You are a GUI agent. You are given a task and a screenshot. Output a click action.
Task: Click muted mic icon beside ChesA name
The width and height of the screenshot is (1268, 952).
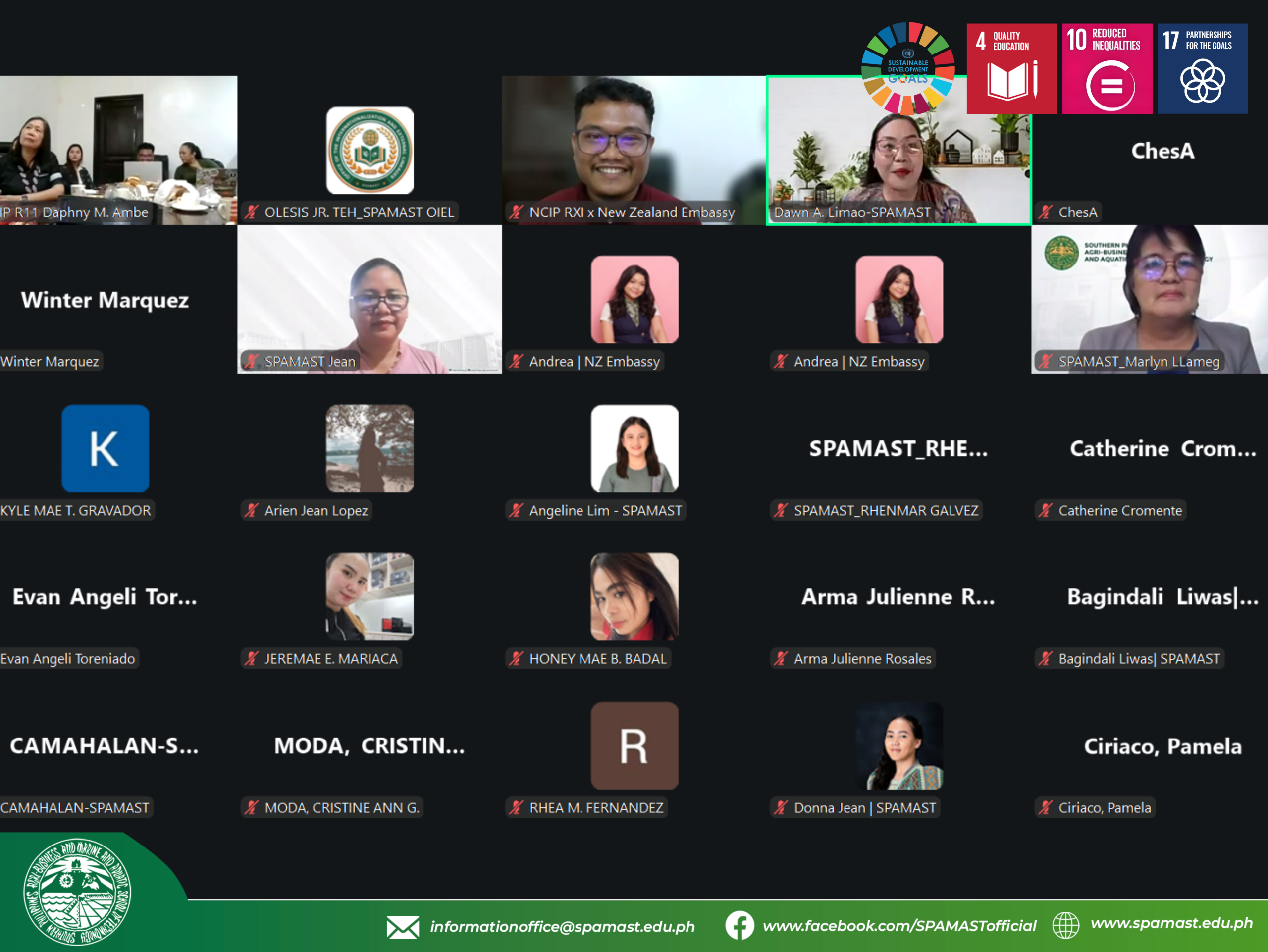pyautogui.click(x=1045, y=212)
